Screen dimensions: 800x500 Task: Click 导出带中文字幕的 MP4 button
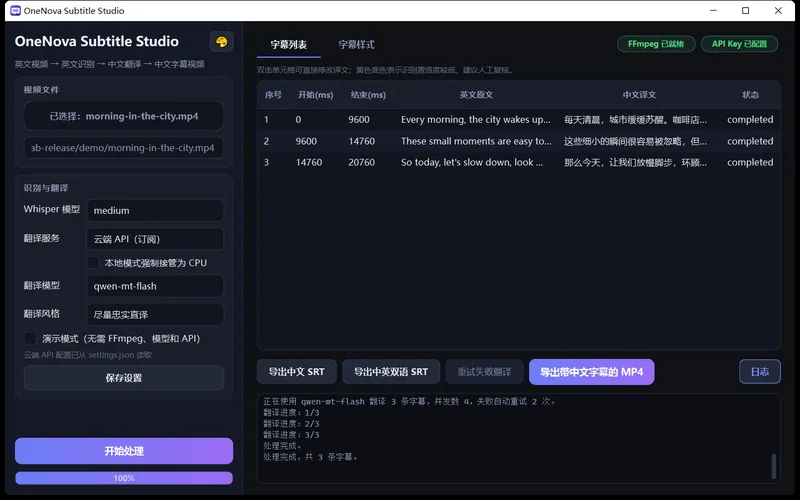[x=592, y=372]
